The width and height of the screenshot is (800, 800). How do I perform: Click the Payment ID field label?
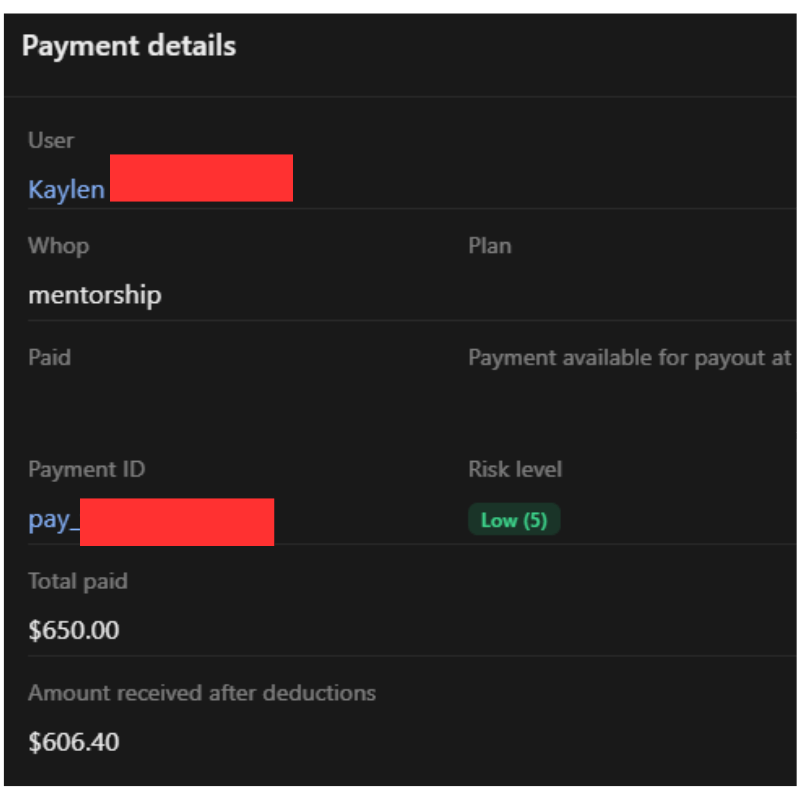(88, 469)
